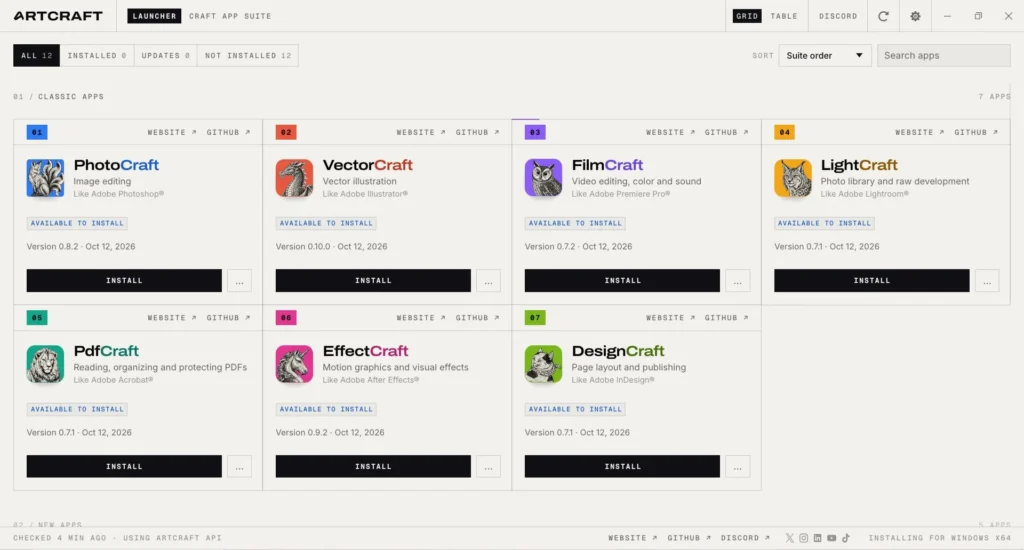Viewport: 1024px width, 550px height.
Task: Click the EffectCraft unicorn app icon
Action: coord(294,364)
